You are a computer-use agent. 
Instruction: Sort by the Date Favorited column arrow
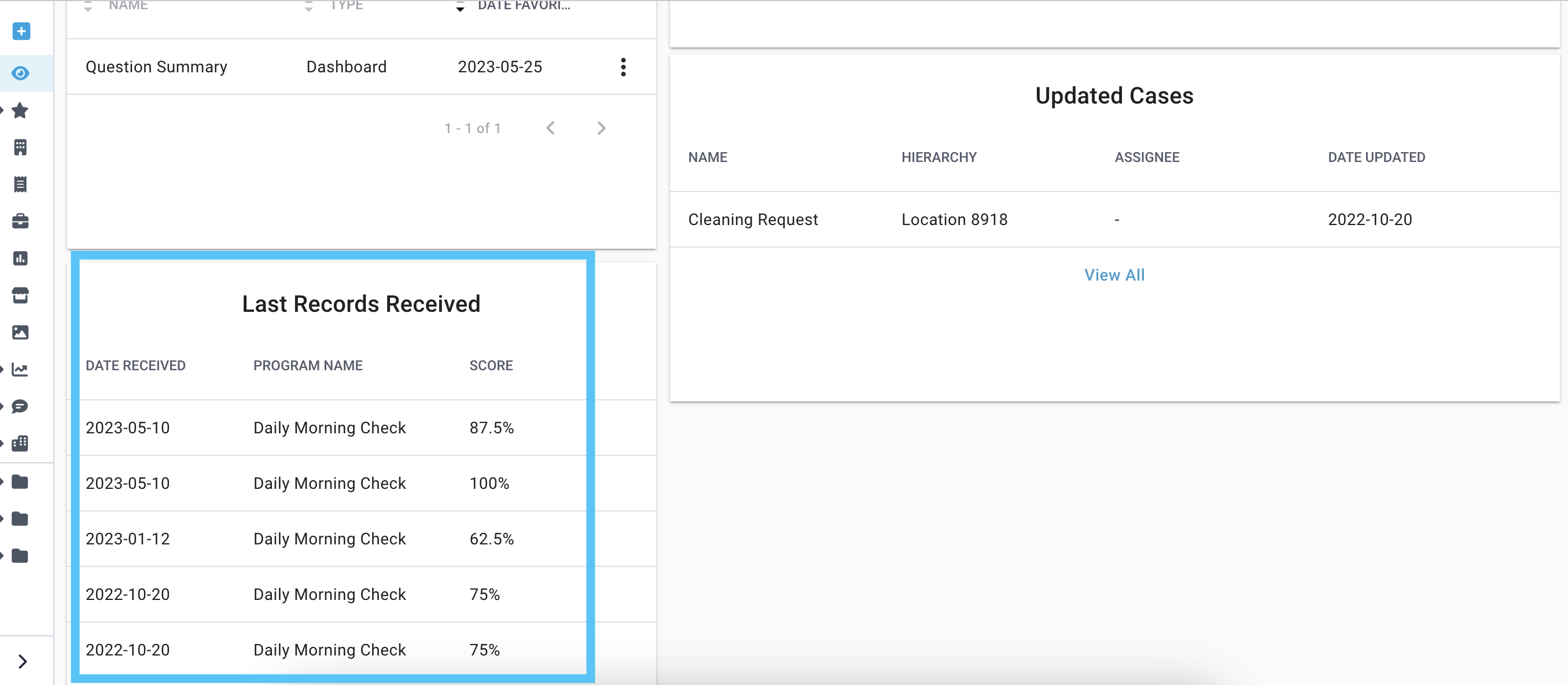(460, 7)
